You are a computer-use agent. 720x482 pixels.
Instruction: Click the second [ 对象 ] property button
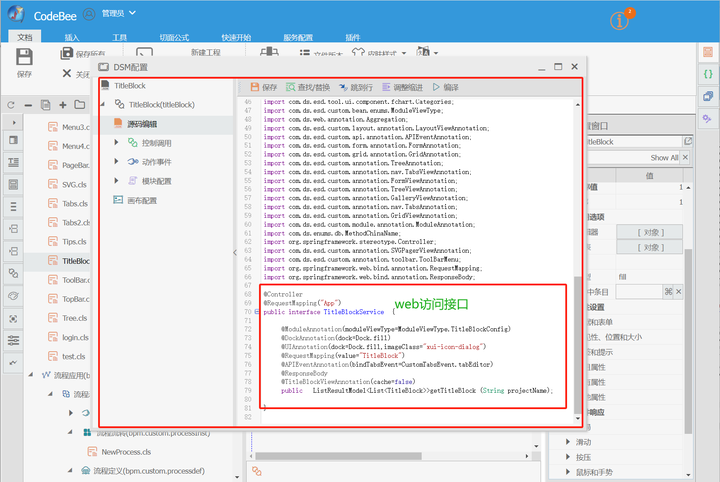650,247
